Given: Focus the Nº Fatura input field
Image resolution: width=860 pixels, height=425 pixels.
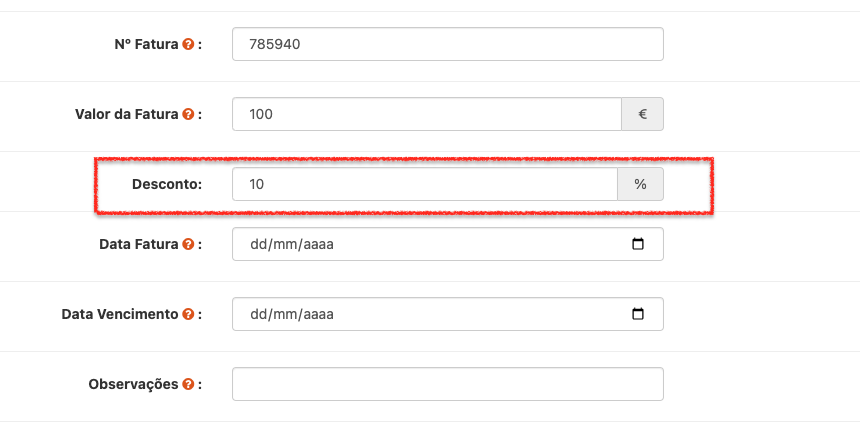Looking at the screenshot, I should coord(447,44).
